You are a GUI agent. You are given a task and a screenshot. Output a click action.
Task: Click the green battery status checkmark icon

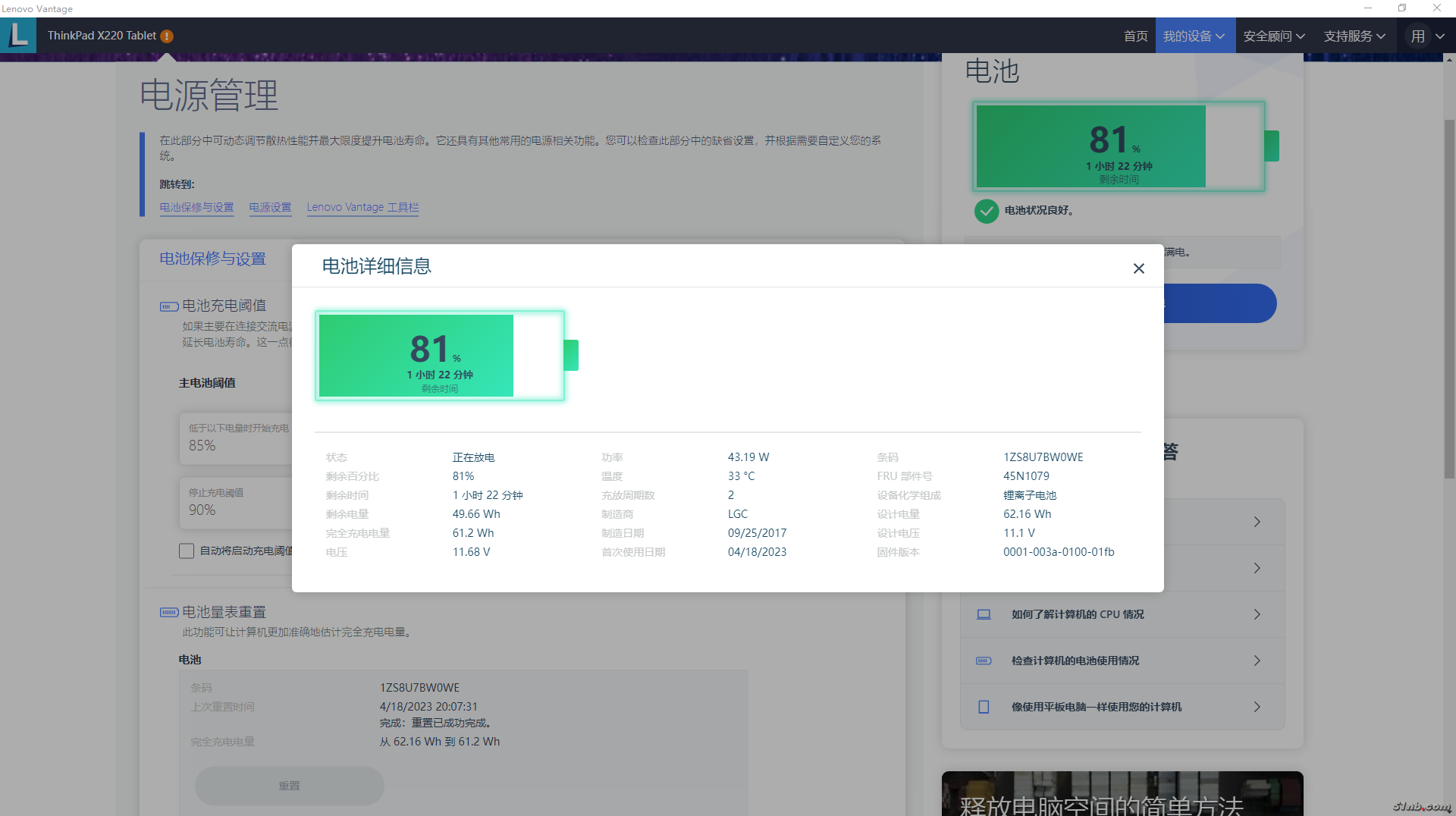[x=986, y=211]
